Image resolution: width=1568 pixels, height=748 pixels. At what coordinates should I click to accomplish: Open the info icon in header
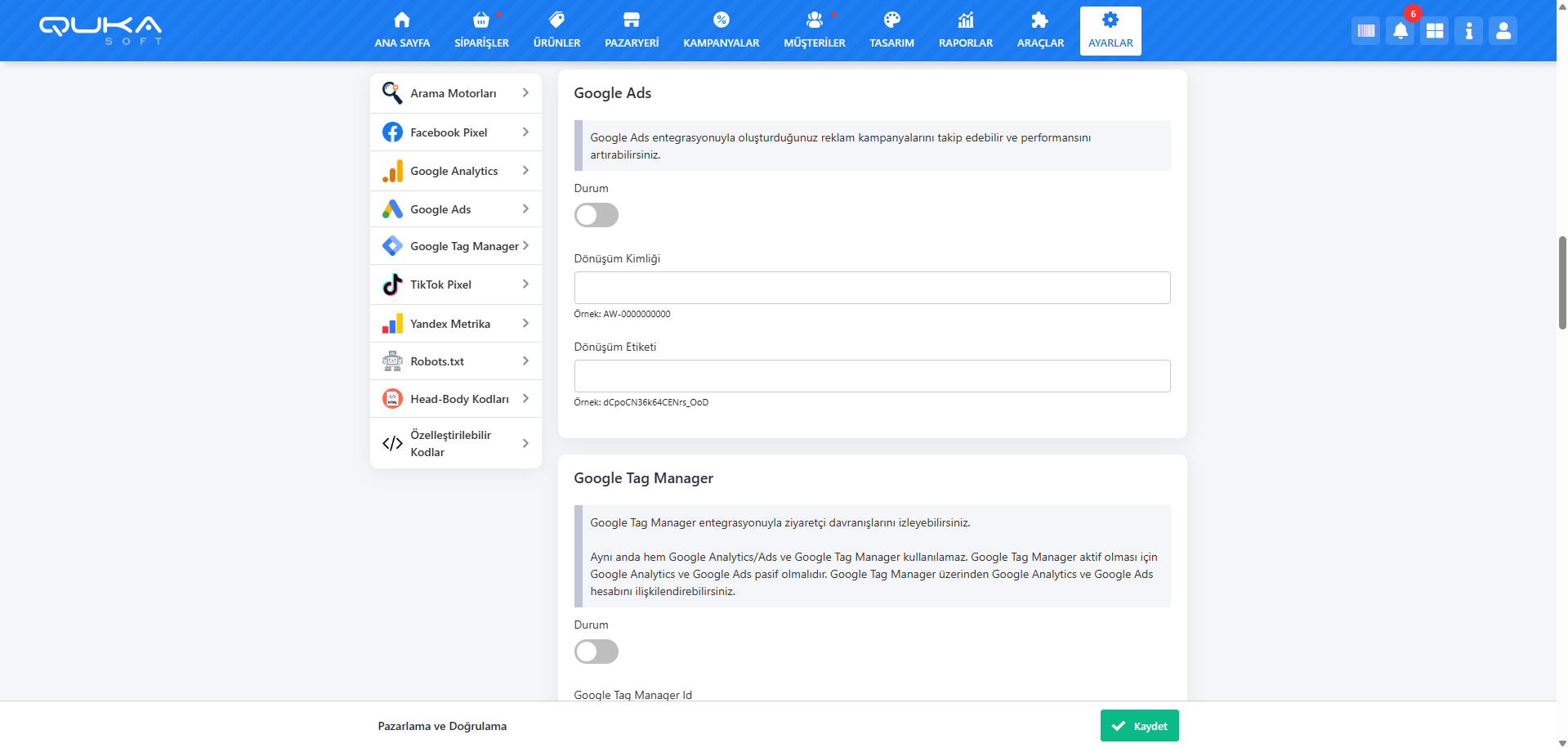(x=1468, y=31)
